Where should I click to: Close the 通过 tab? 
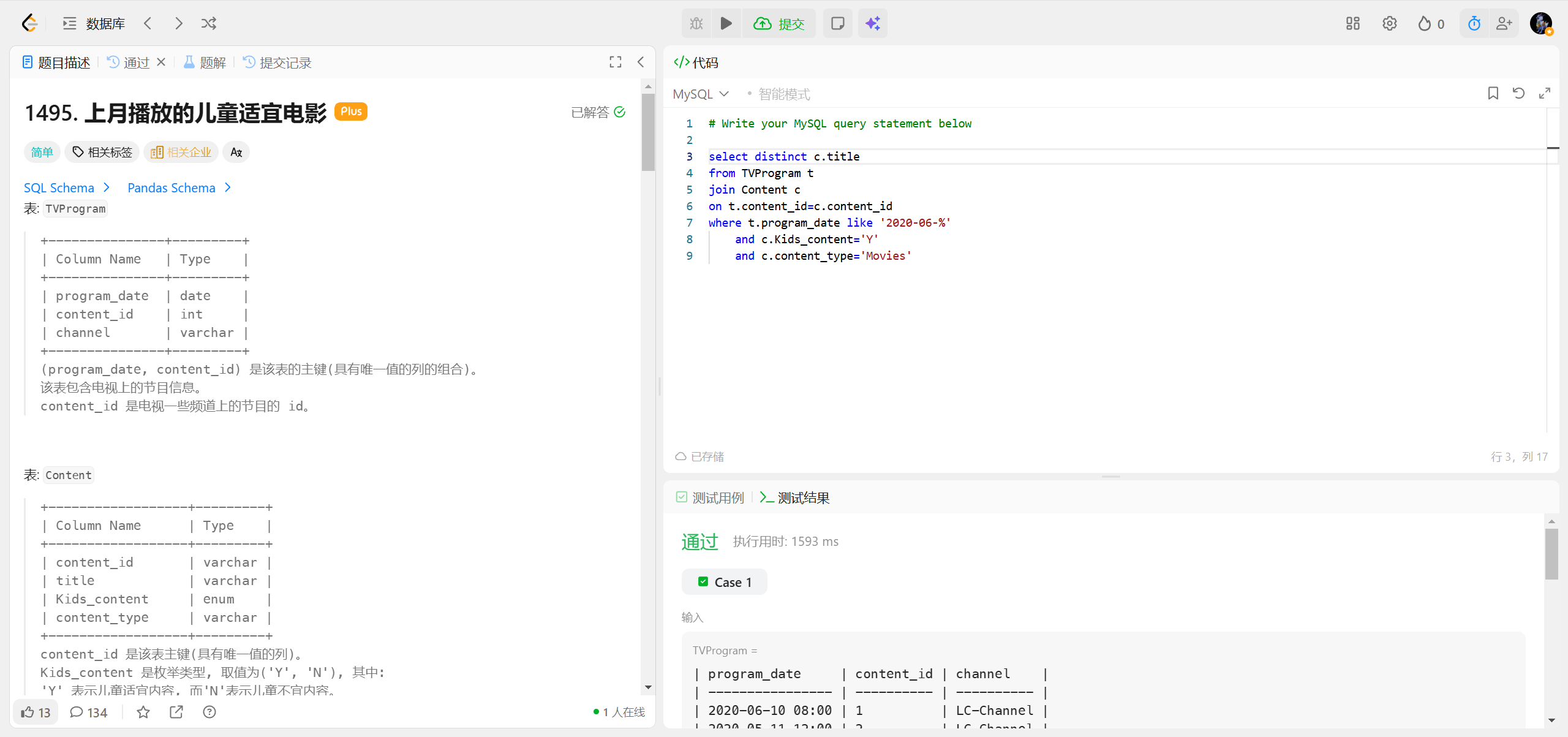161,62
